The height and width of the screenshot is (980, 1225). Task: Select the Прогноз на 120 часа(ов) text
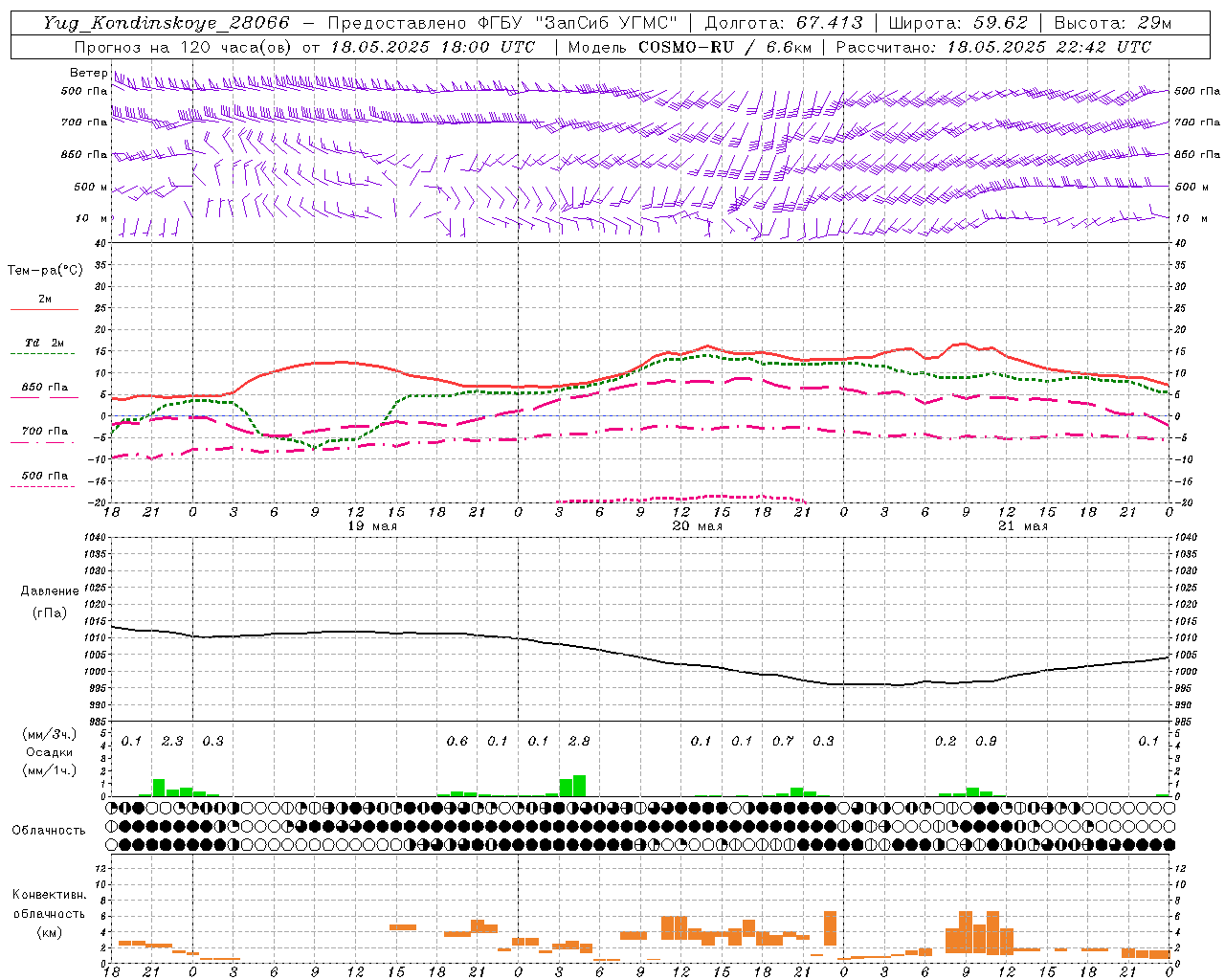tap(184, 47)
